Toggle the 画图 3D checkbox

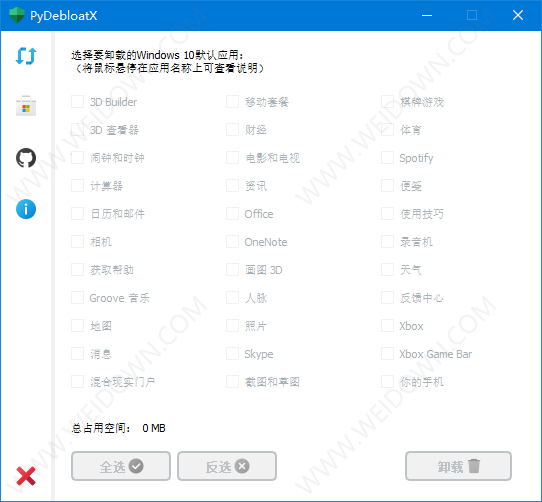(x=232, y=270)
